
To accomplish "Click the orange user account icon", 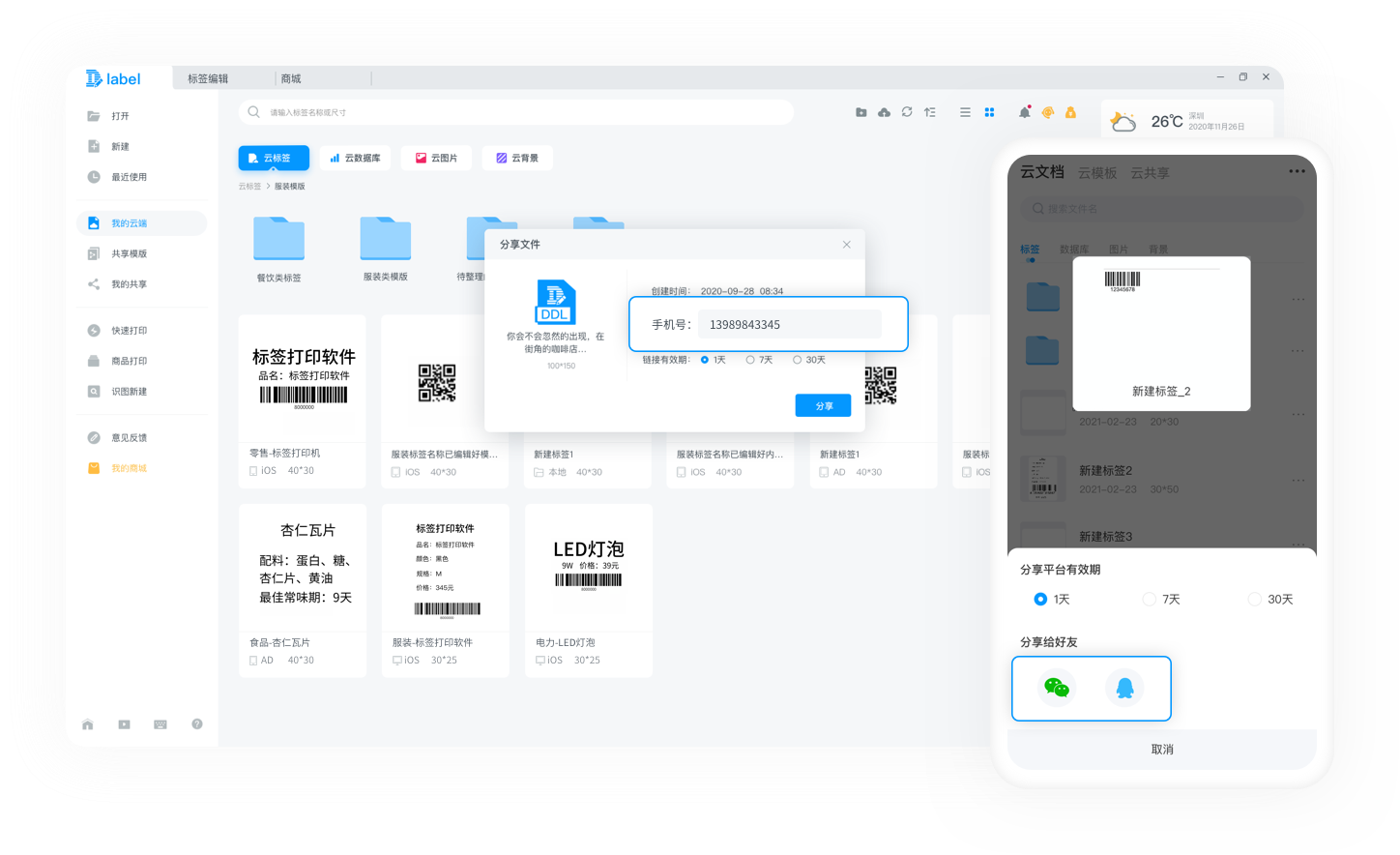I will click(x=1070, y=112).
